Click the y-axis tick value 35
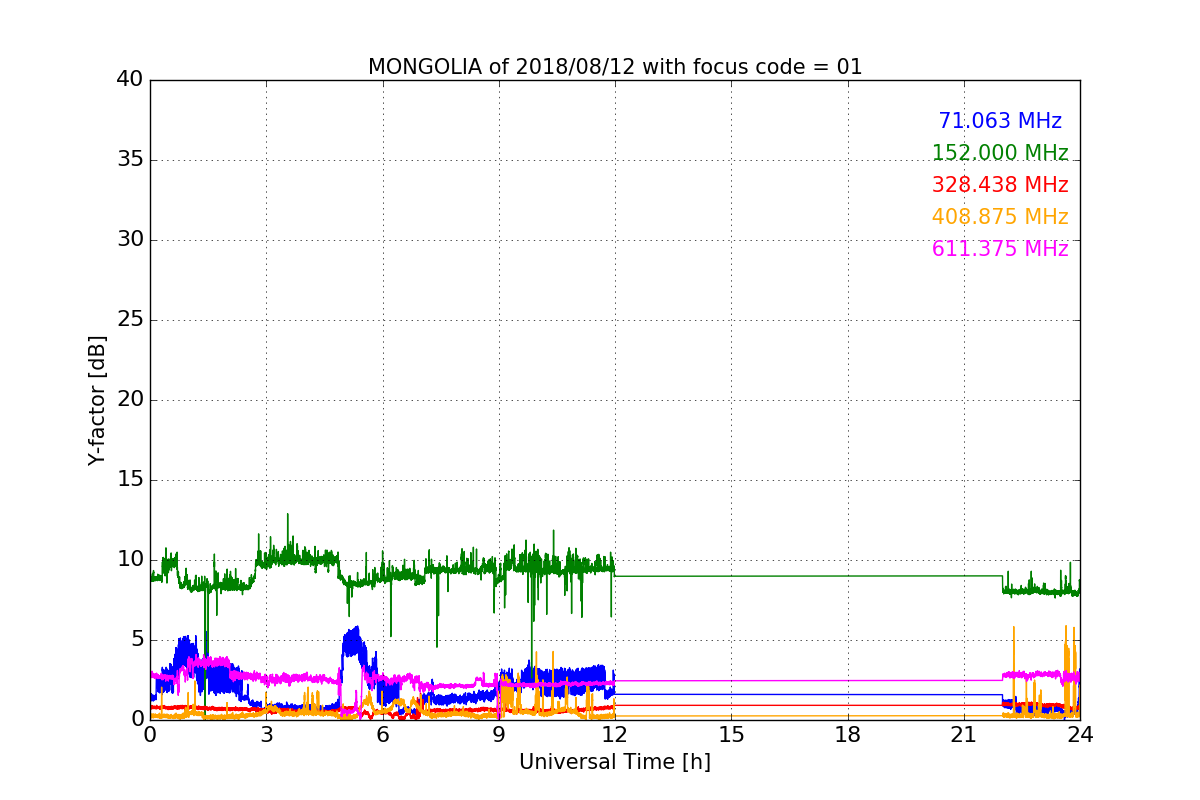Image resolution: width=1200 pixels, height=800 pixels. tap(130, 160)
